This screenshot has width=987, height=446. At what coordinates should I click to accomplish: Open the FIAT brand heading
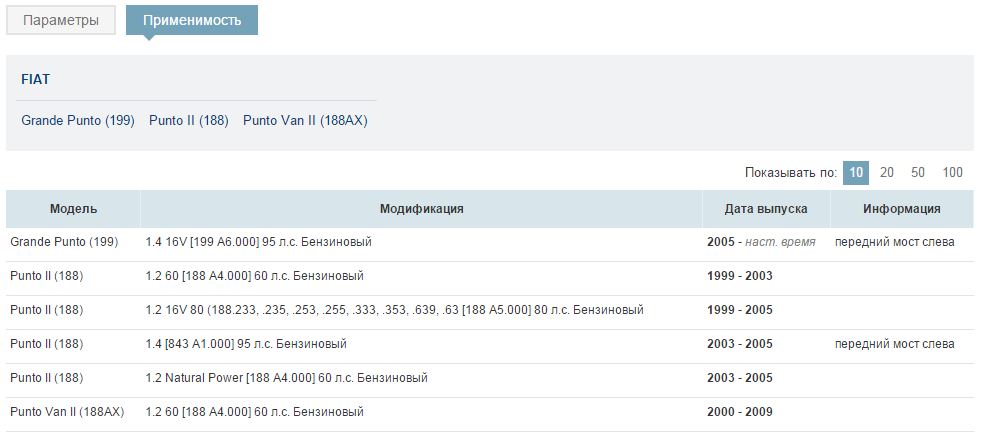coord(36,79)
